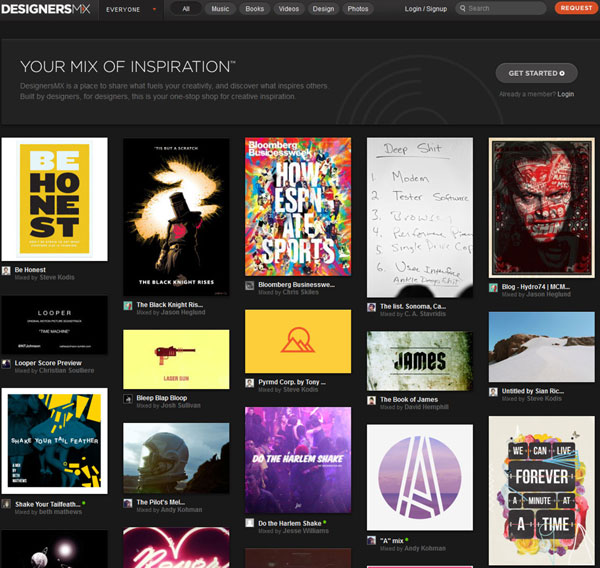The width and height of the screenshot is (600, 568).
Task: Open the Pyrmd Corp mountain logo thumbnail
Action: tap(298, 341)
